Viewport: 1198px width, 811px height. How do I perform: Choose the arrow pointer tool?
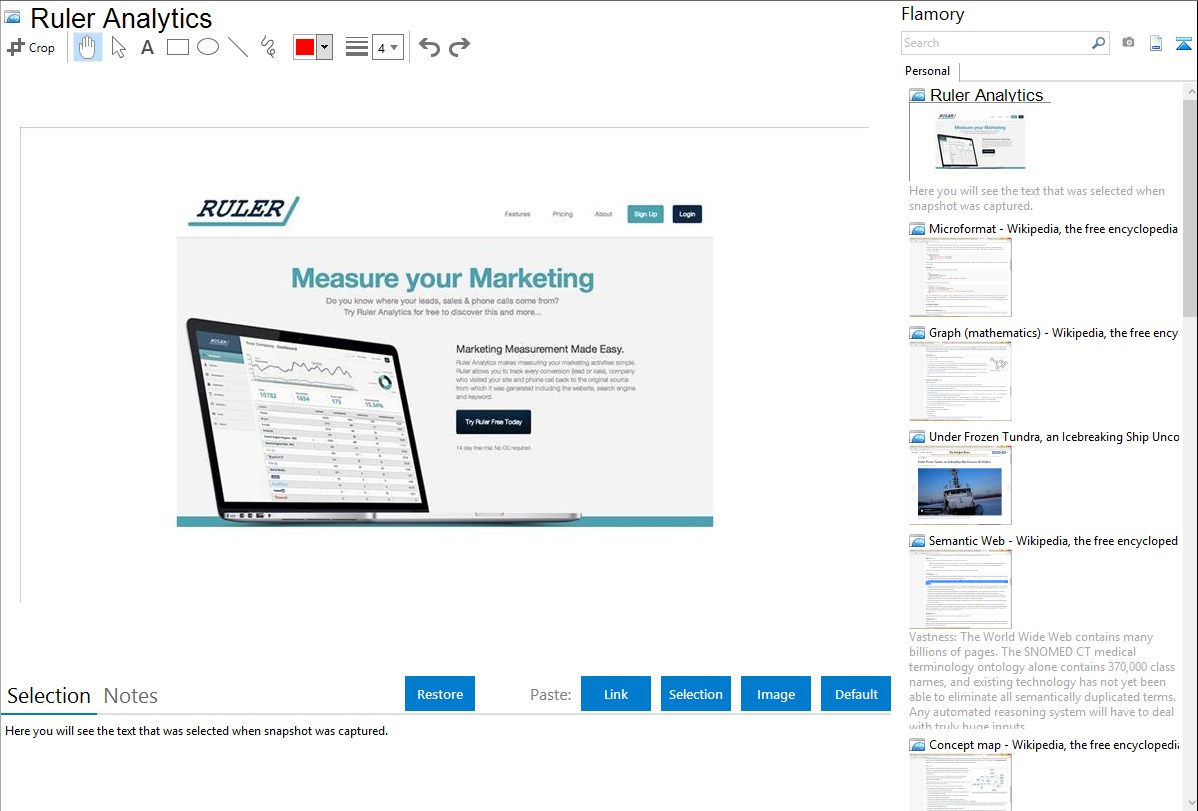pos(118,47)
